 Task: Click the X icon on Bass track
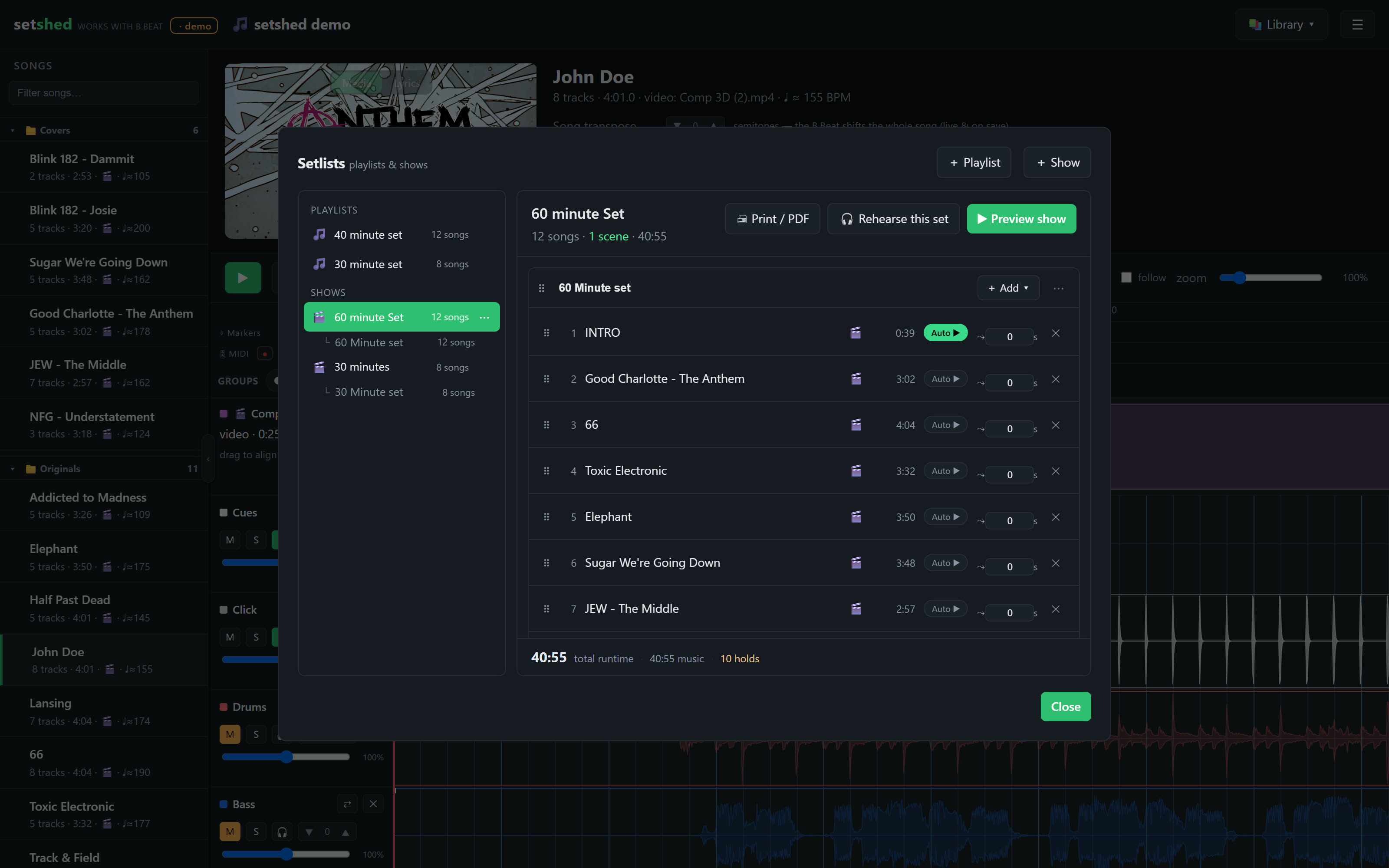373,804
